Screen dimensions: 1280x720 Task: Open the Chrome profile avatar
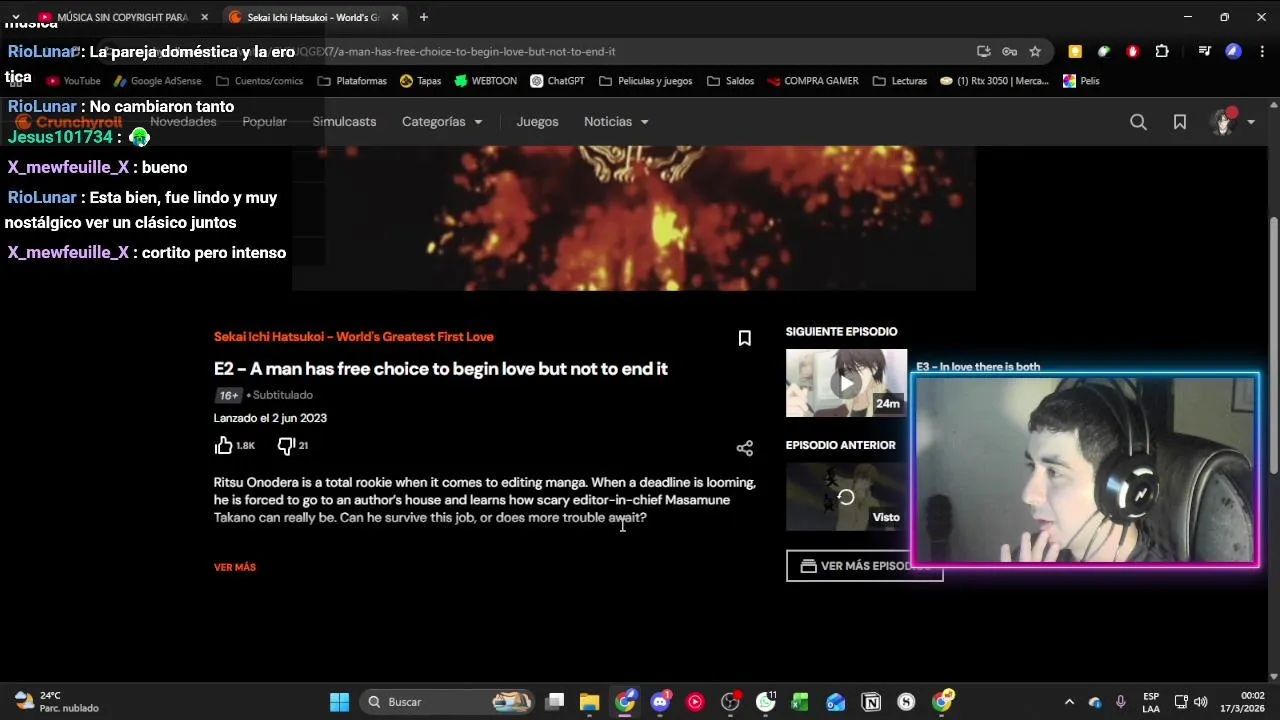point(1234,51)
